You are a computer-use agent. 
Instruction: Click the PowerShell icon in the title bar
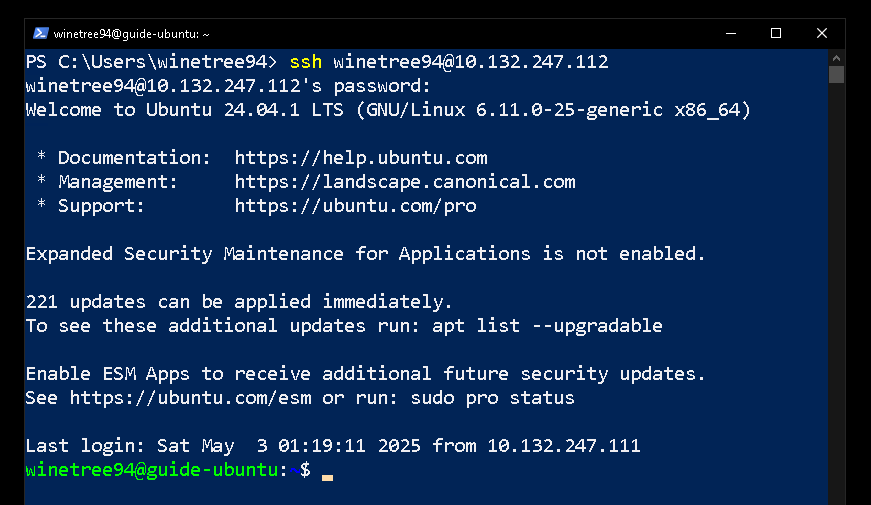point(41,33)
